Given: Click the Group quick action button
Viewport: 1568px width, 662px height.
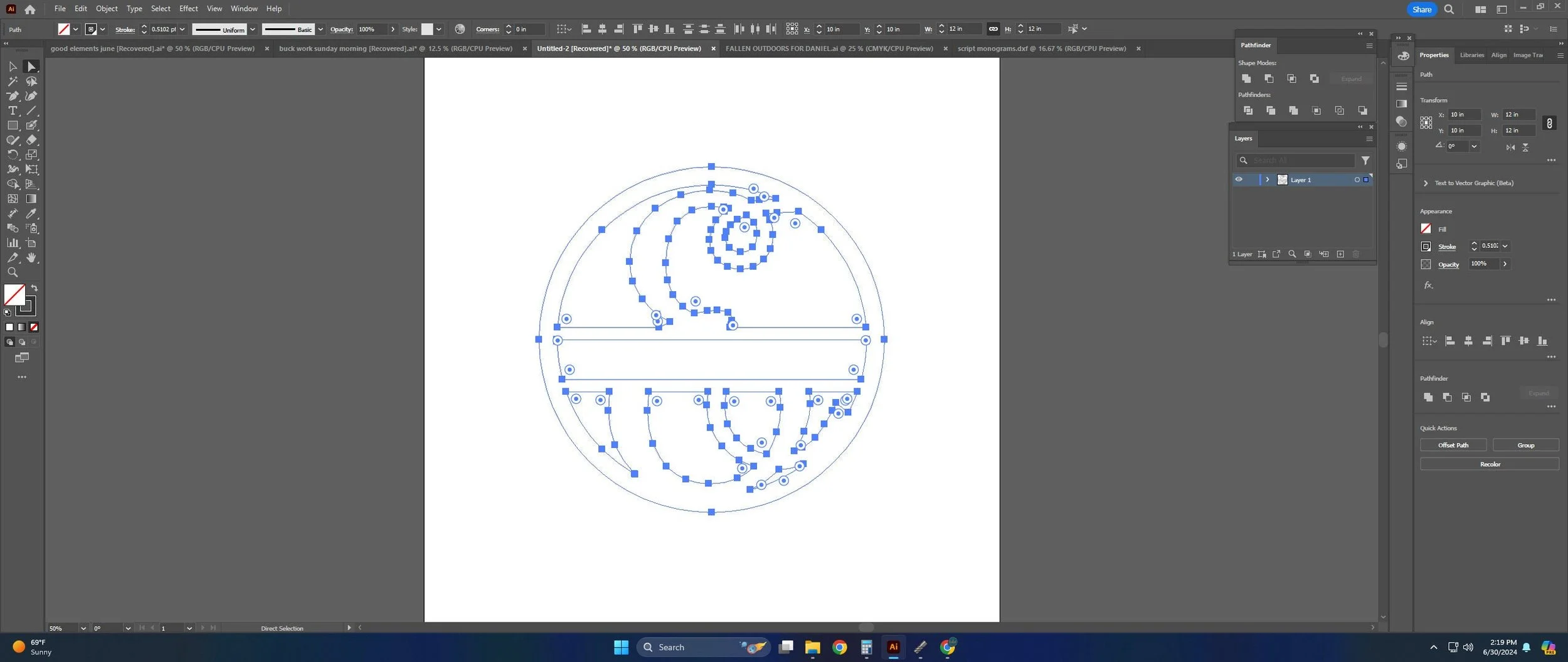Looking at the screenshot, I should coord(1525,445).
